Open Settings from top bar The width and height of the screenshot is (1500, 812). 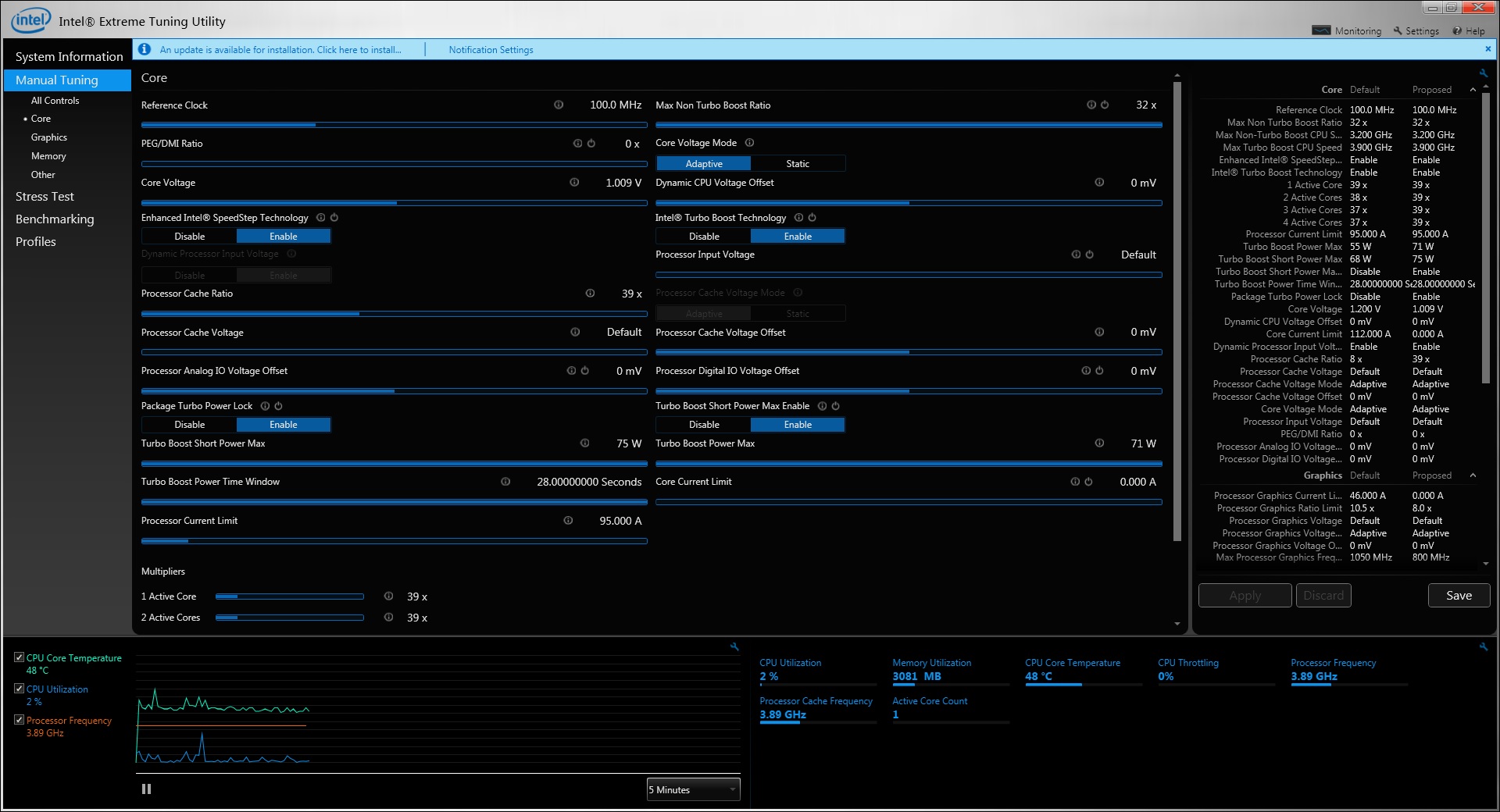pyautogui.click(x=1416, y=31)
